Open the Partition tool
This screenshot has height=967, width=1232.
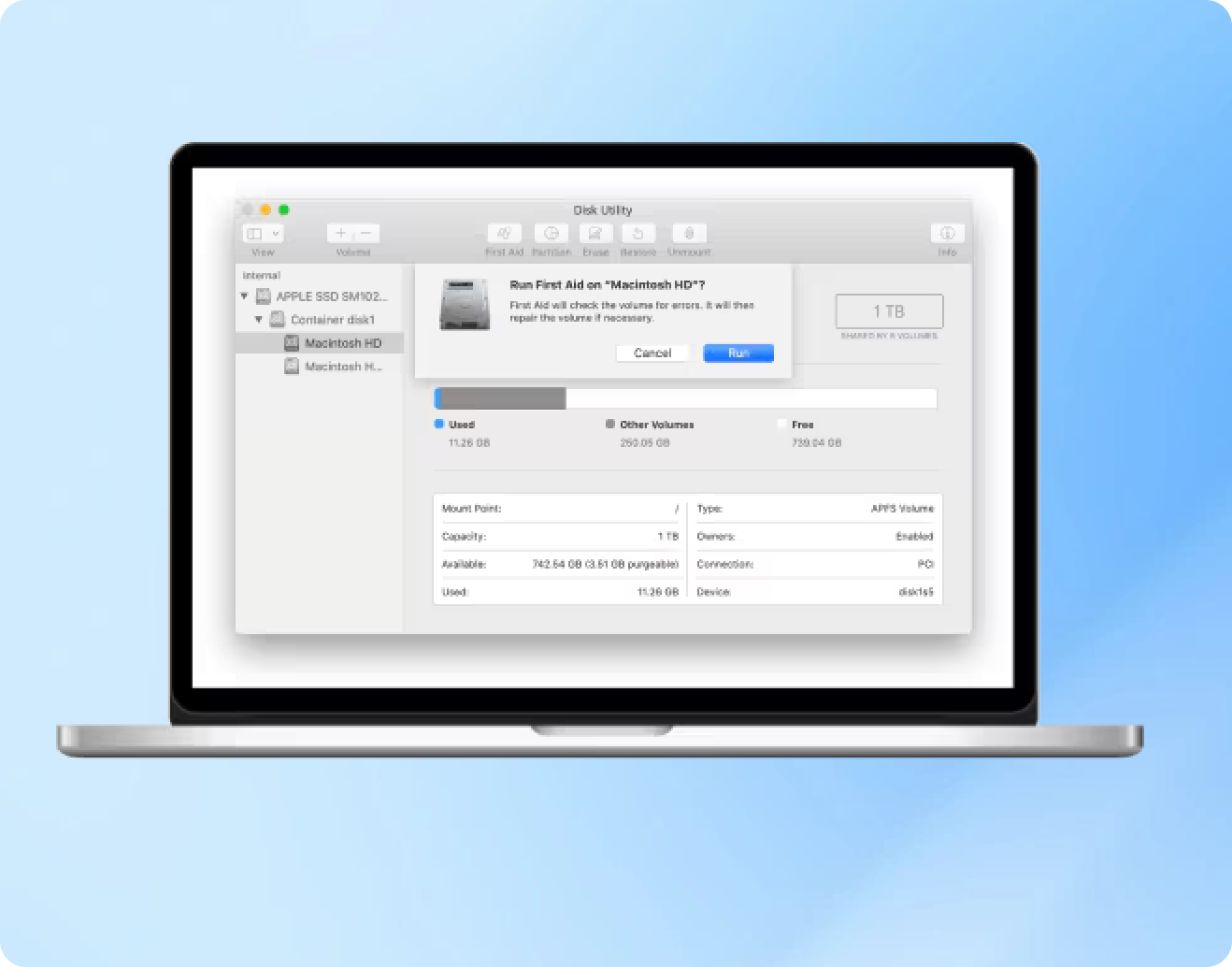click(552, 234)
